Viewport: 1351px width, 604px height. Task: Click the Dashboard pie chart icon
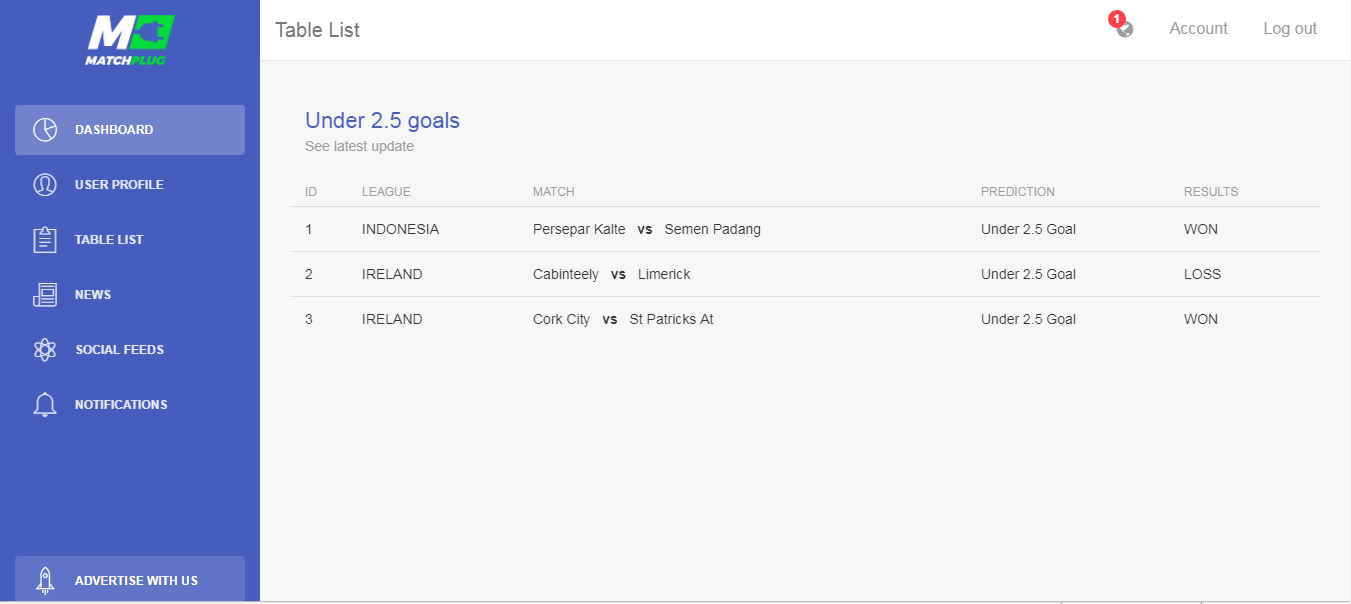point(45,130)
